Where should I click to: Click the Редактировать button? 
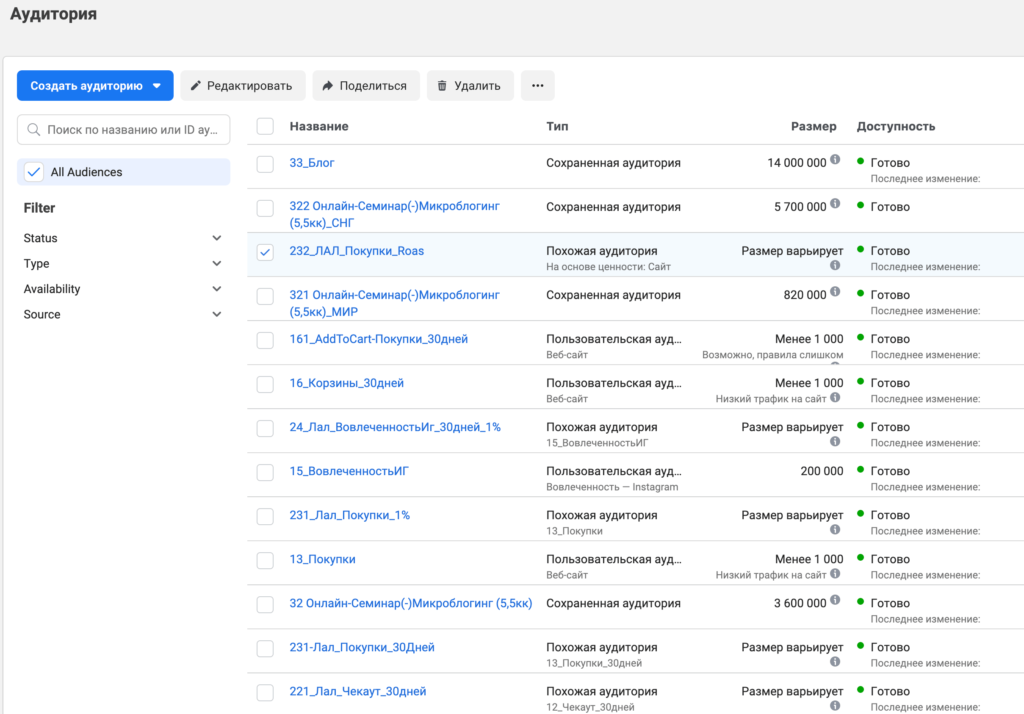[x=243, y=86]
